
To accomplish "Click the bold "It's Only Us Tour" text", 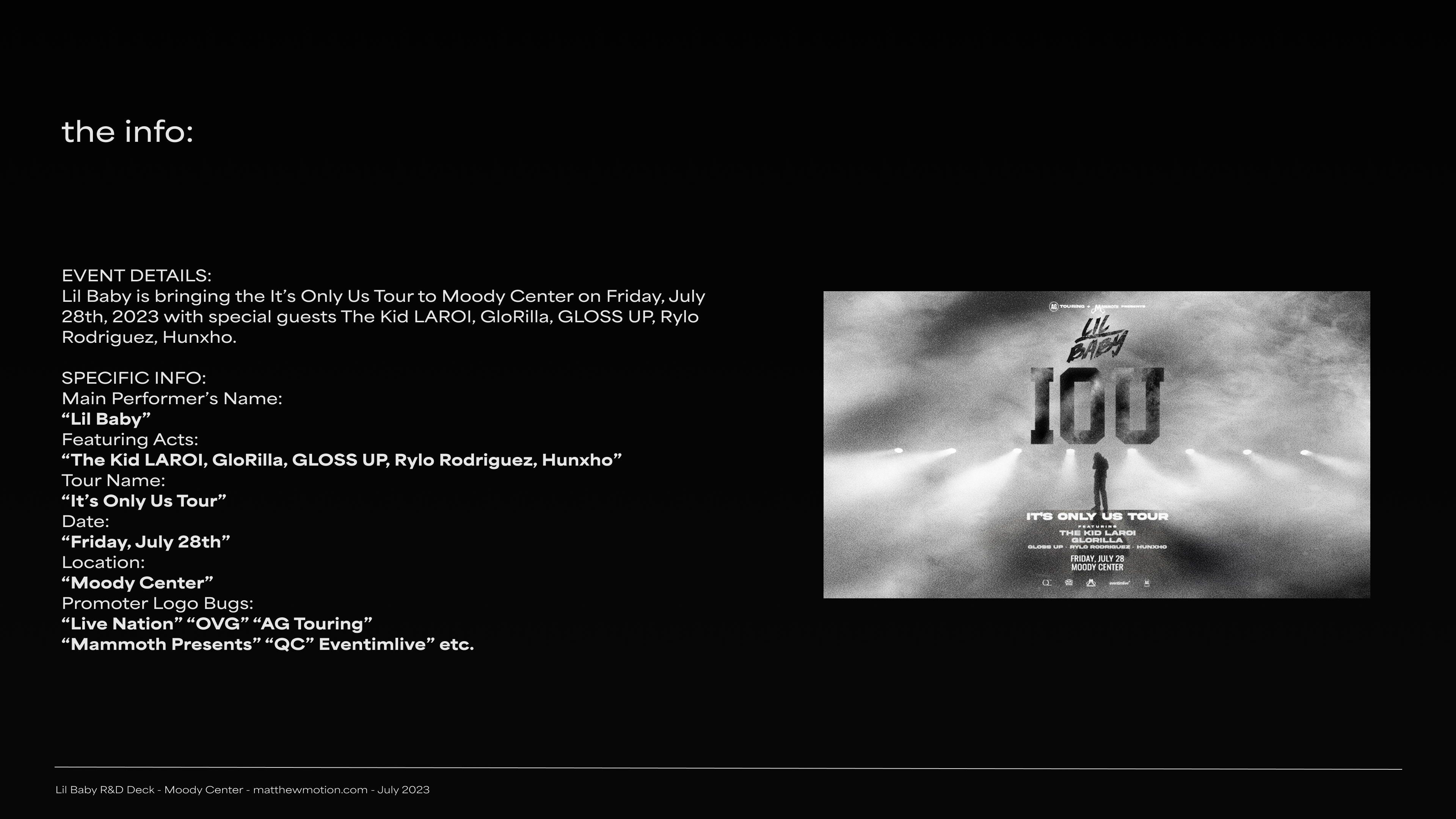I will 144,501.
